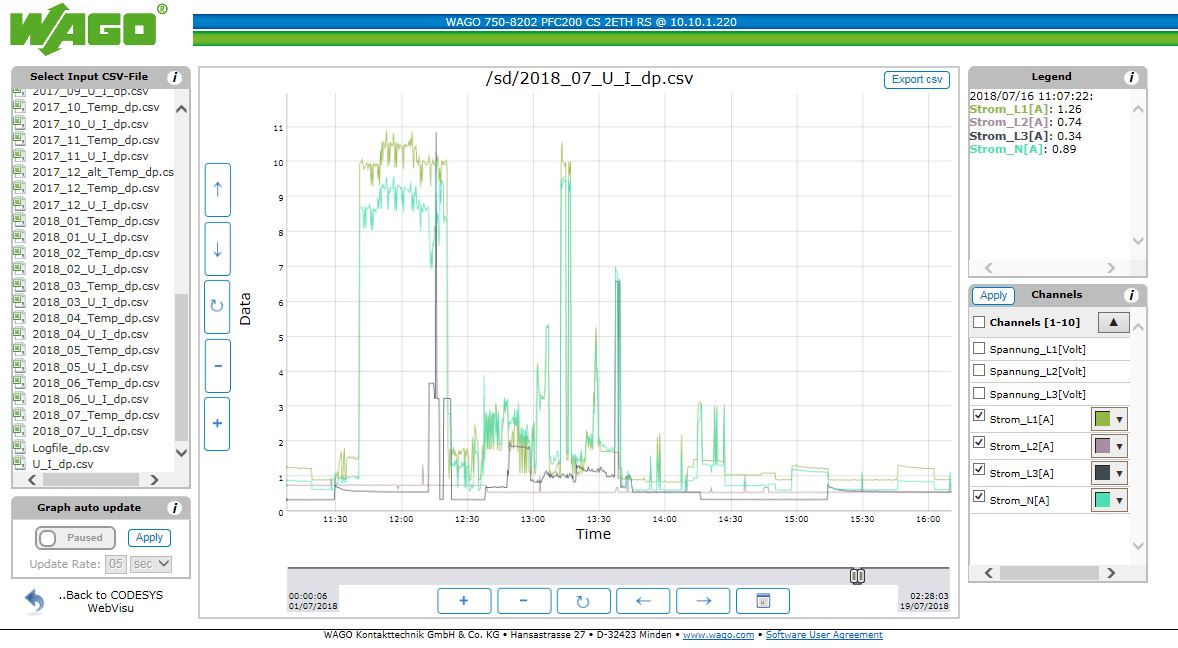Pan time axis left with arrow button
This screenshot has height=648, width=1178.
[x=643, y=601]
